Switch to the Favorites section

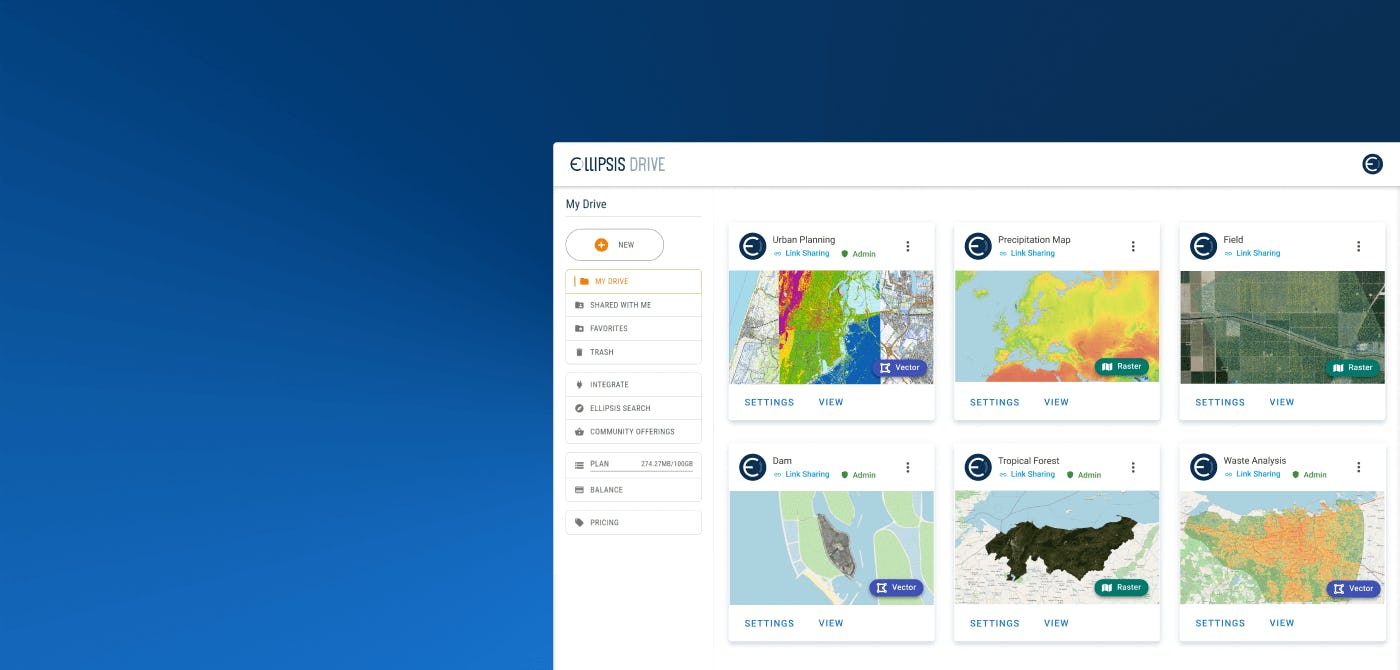coord(608,328)
